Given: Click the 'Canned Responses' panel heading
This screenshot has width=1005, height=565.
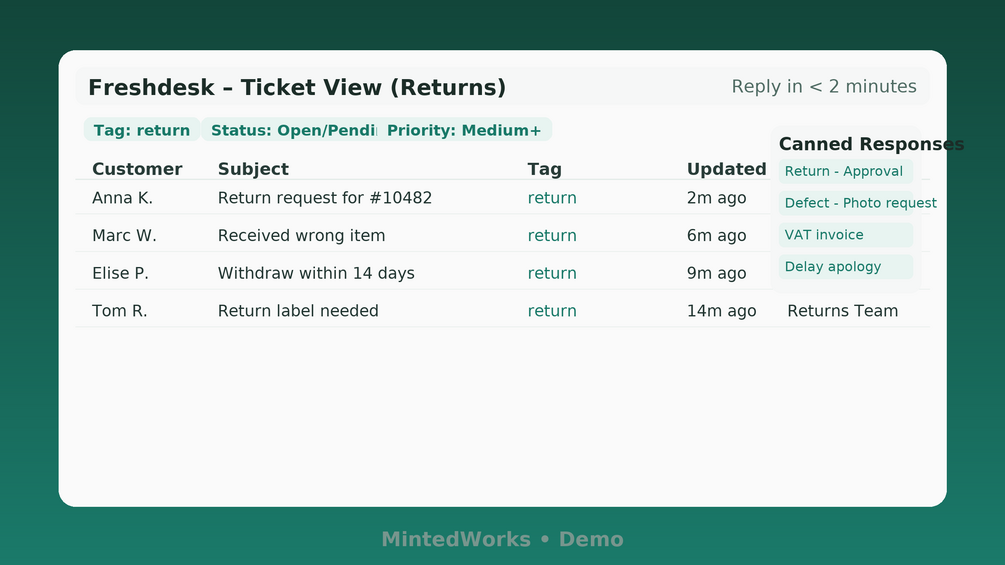Looking at the screenshot, I should pyautogui.click(x=871, y=144).
